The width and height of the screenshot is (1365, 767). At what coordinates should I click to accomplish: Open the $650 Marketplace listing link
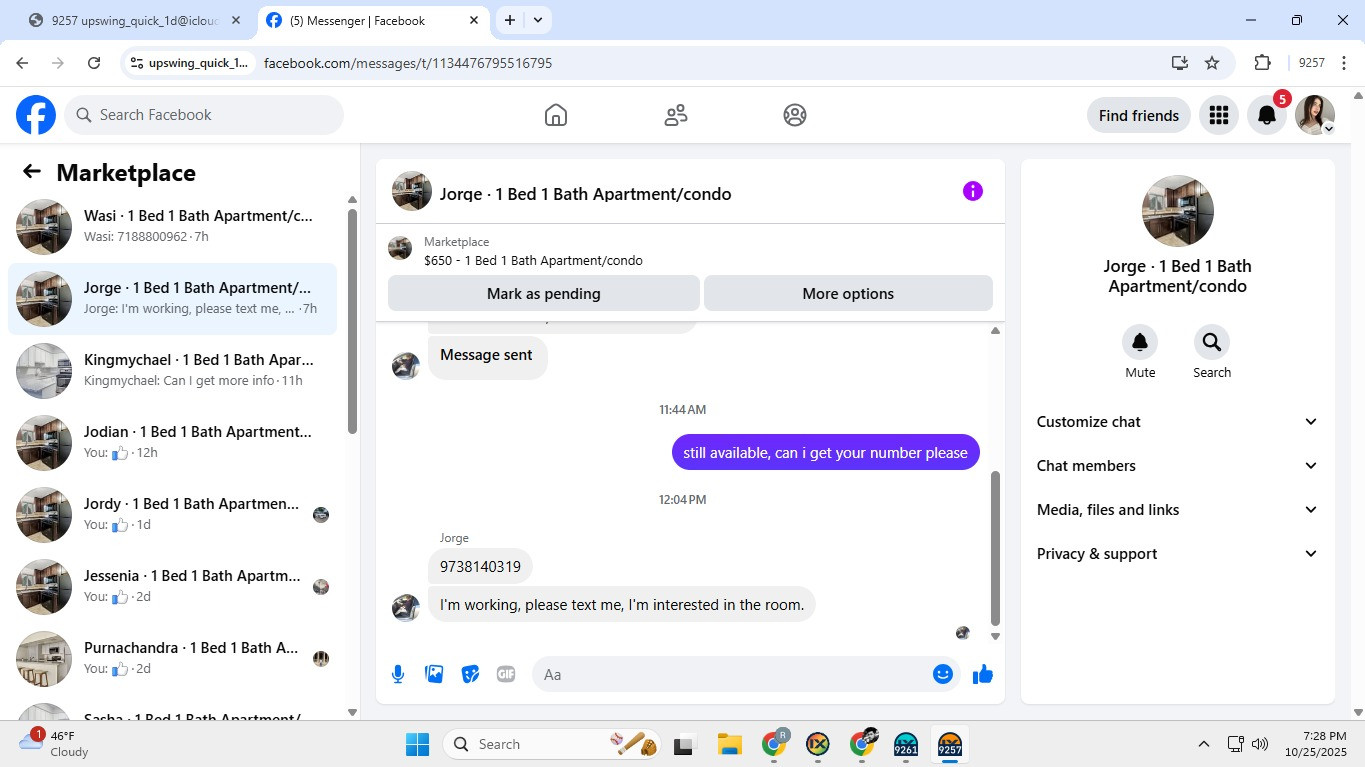533,261
